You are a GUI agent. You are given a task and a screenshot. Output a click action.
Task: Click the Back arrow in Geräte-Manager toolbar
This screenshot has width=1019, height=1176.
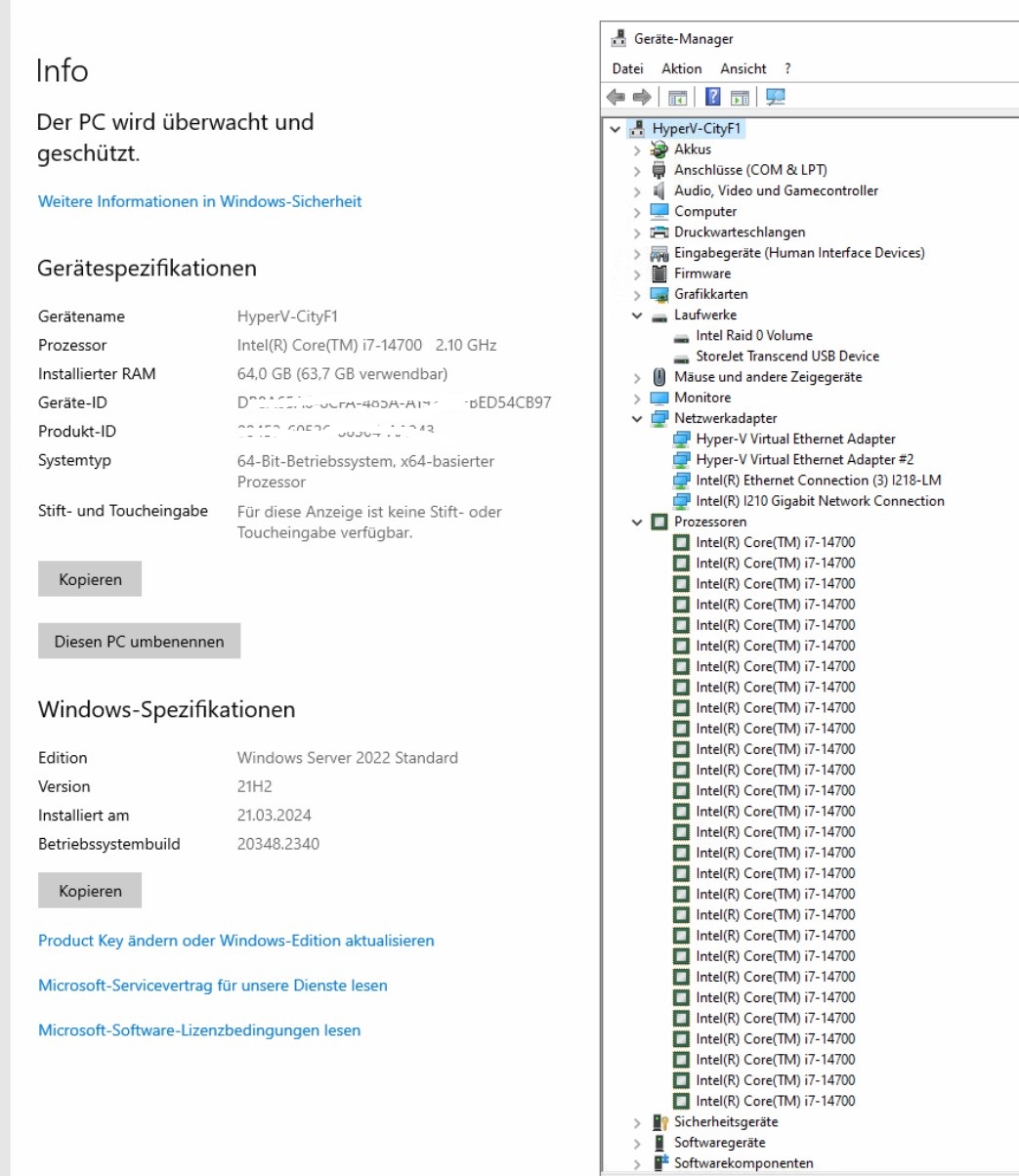tap(616, 97)
